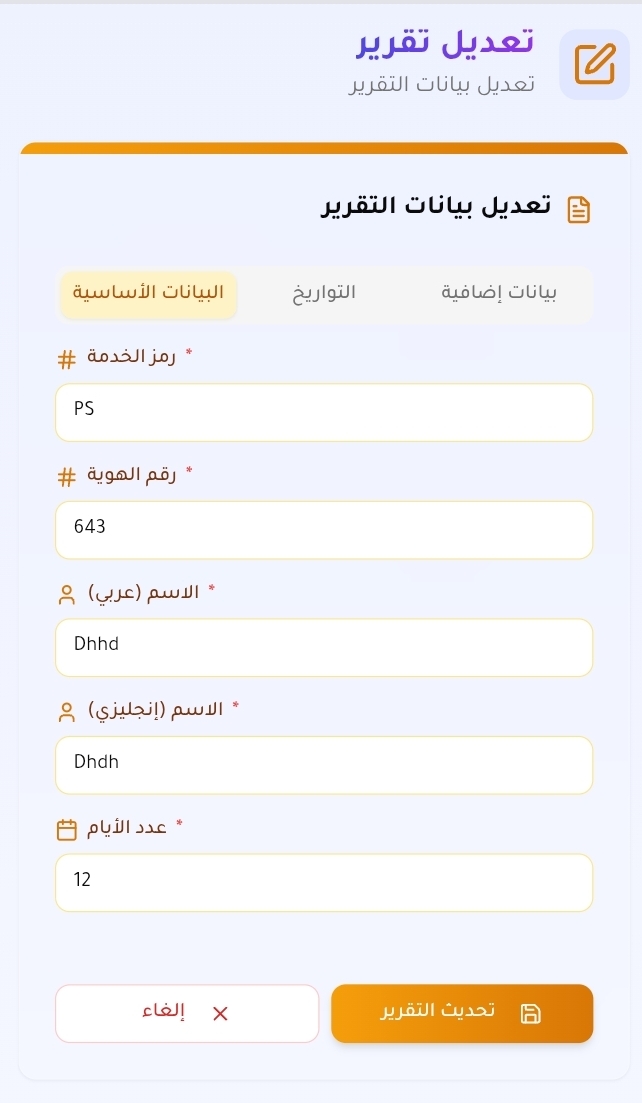Image resolution: width=642 pixels, height=1103 pixels.
Task: Select the person icon beside الاسم (عربي)
Action: pos(66,594)
